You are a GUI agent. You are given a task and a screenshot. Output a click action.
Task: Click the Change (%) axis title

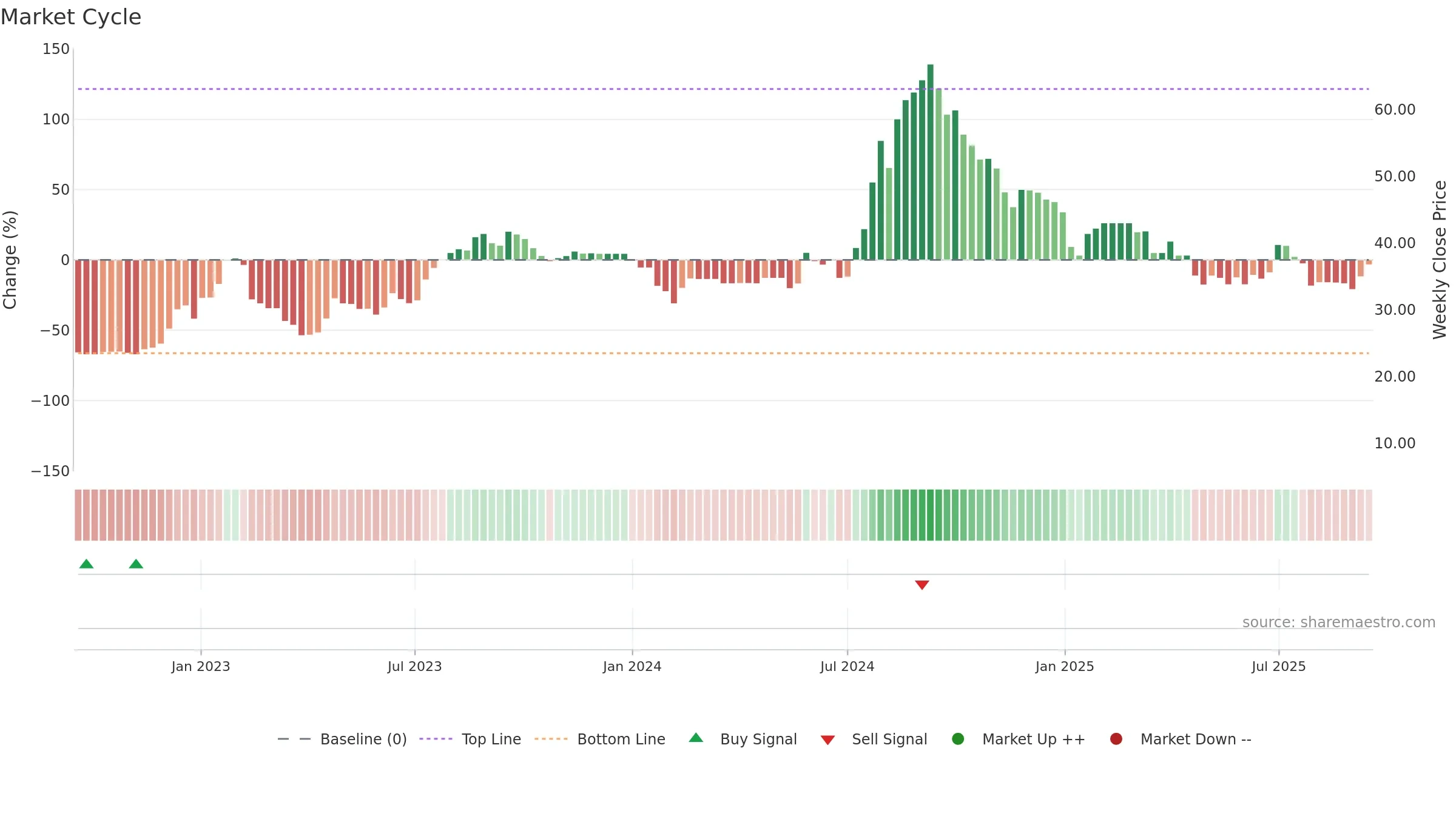[x=10, y=260]
